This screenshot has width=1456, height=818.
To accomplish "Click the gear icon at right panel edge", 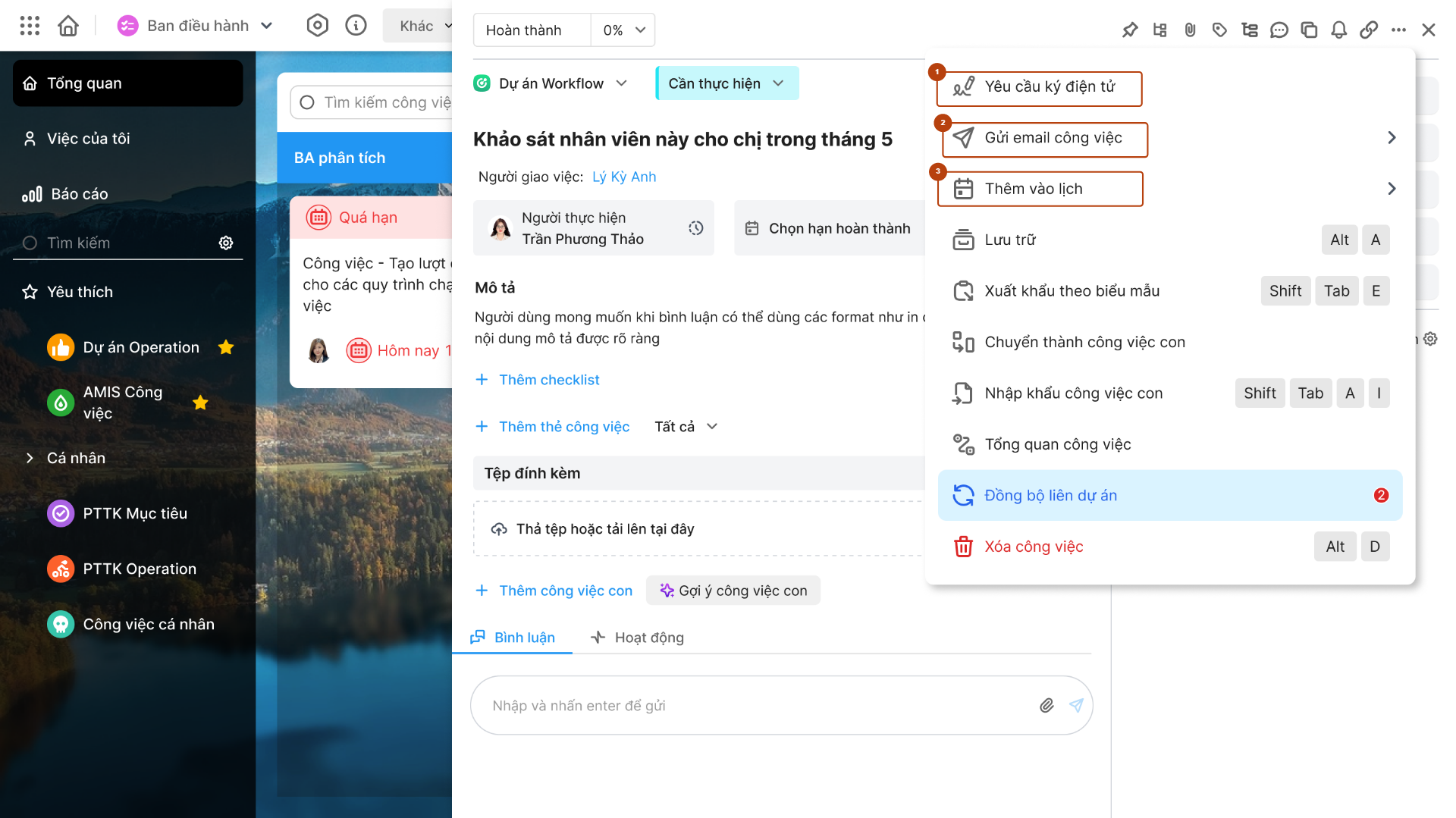I will (1430, 339).
